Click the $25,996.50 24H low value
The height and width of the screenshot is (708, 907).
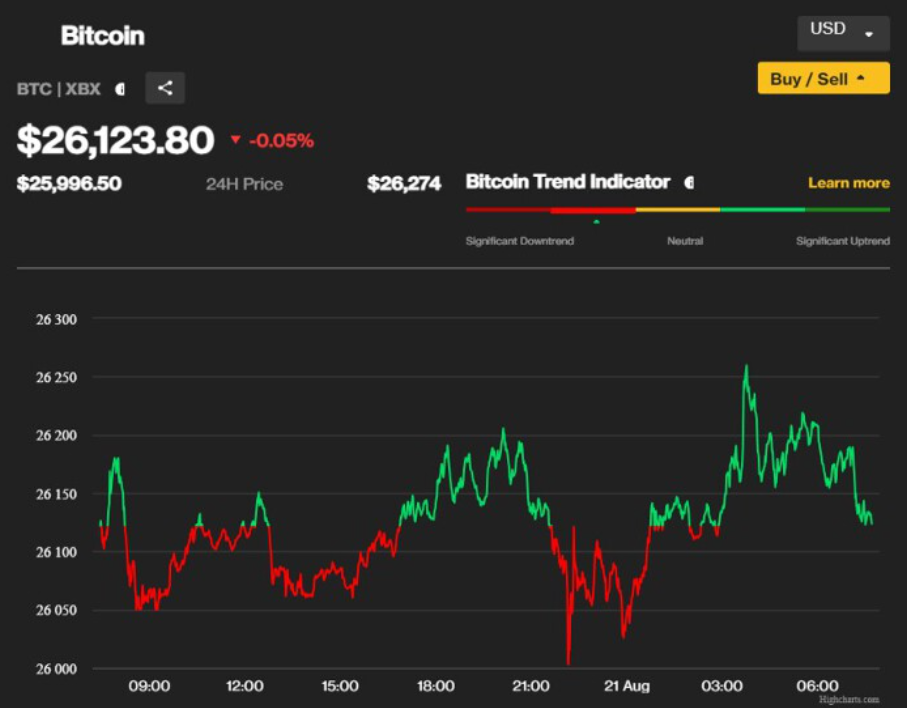[x=69, y=184]
